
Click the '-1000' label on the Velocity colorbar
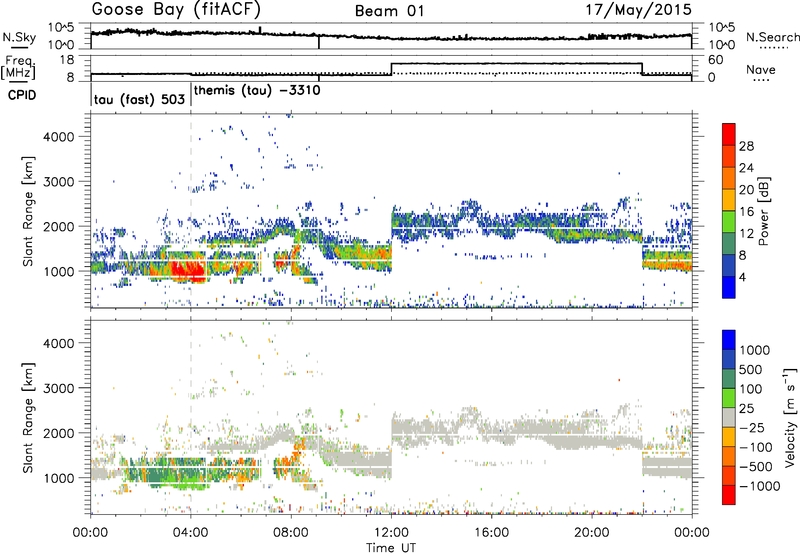pos(759,486)
